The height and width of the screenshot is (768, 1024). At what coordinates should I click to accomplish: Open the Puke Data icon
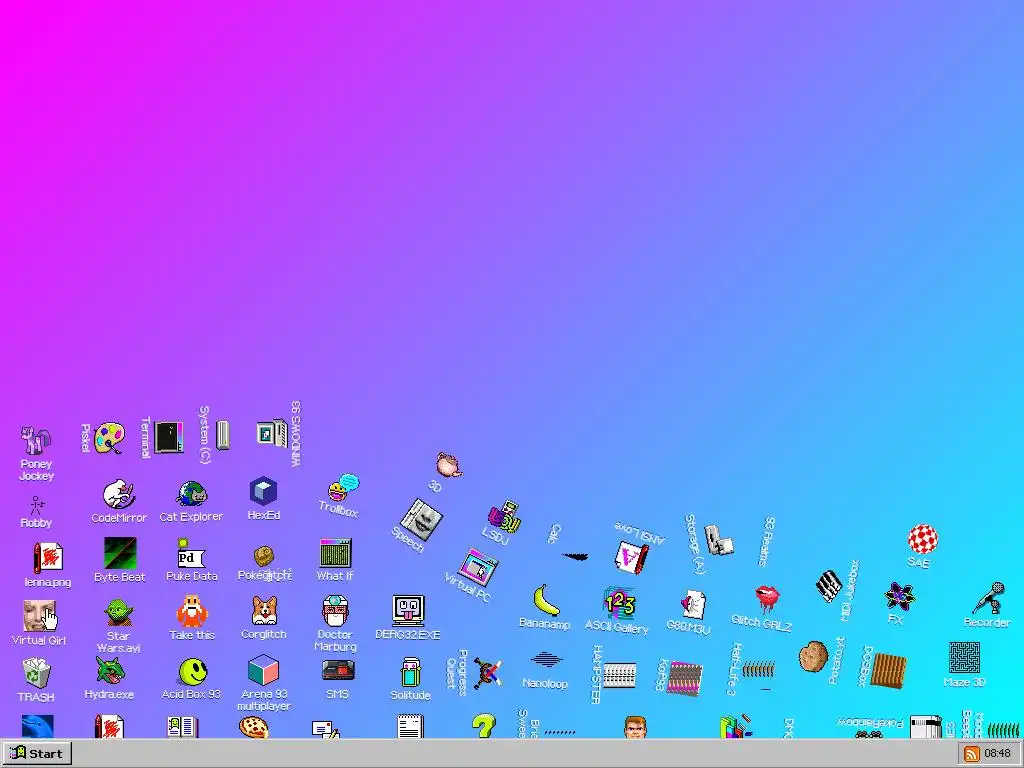coord(190,554)
